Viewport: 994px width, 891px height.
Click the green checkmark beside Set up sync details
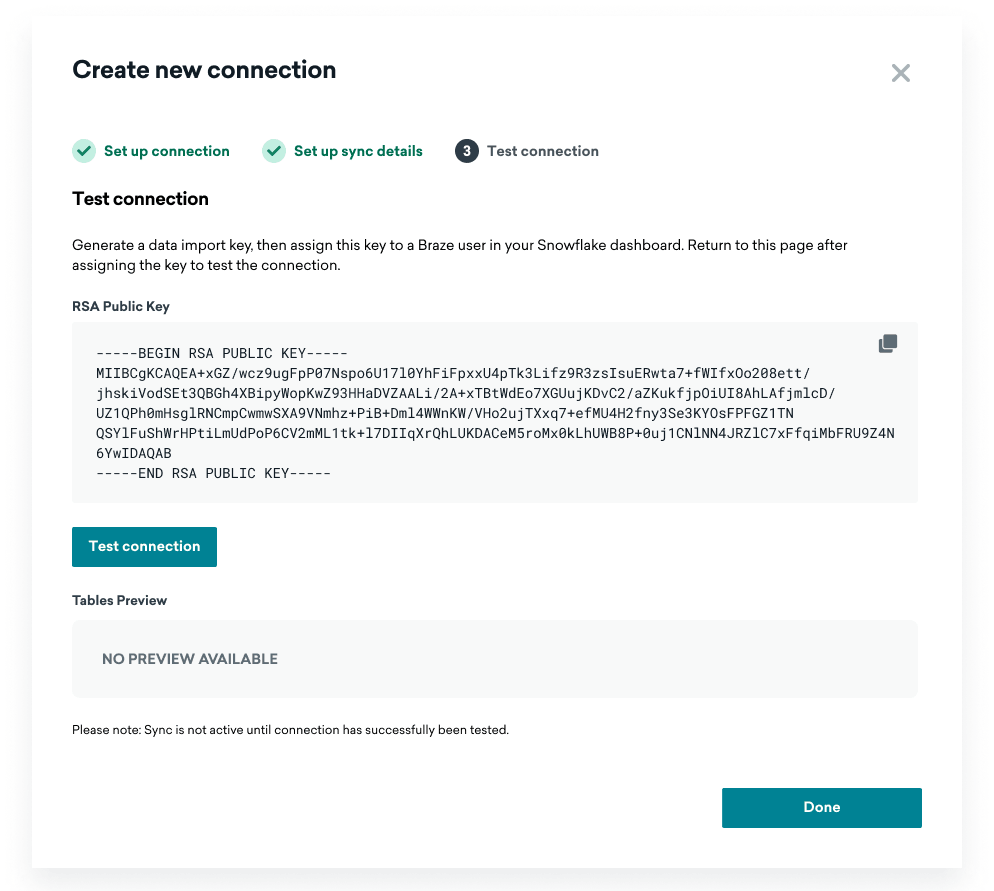click(274, 151)
